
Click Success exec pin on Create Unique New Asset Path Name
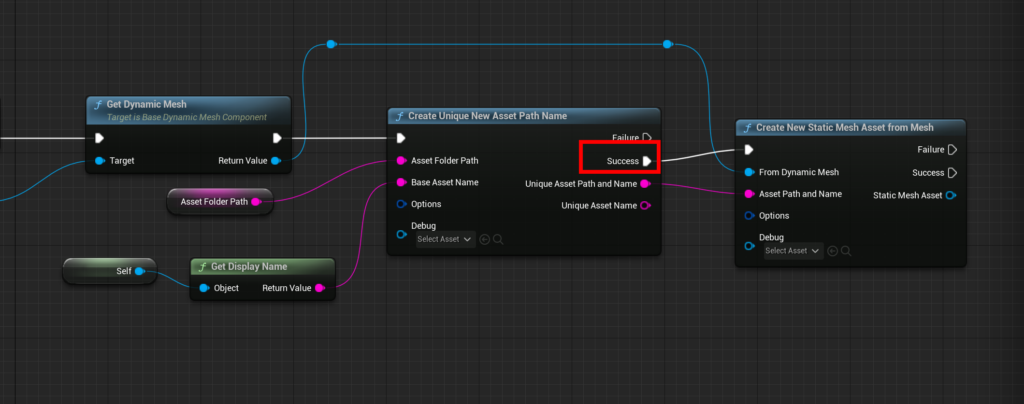(647, 161)
